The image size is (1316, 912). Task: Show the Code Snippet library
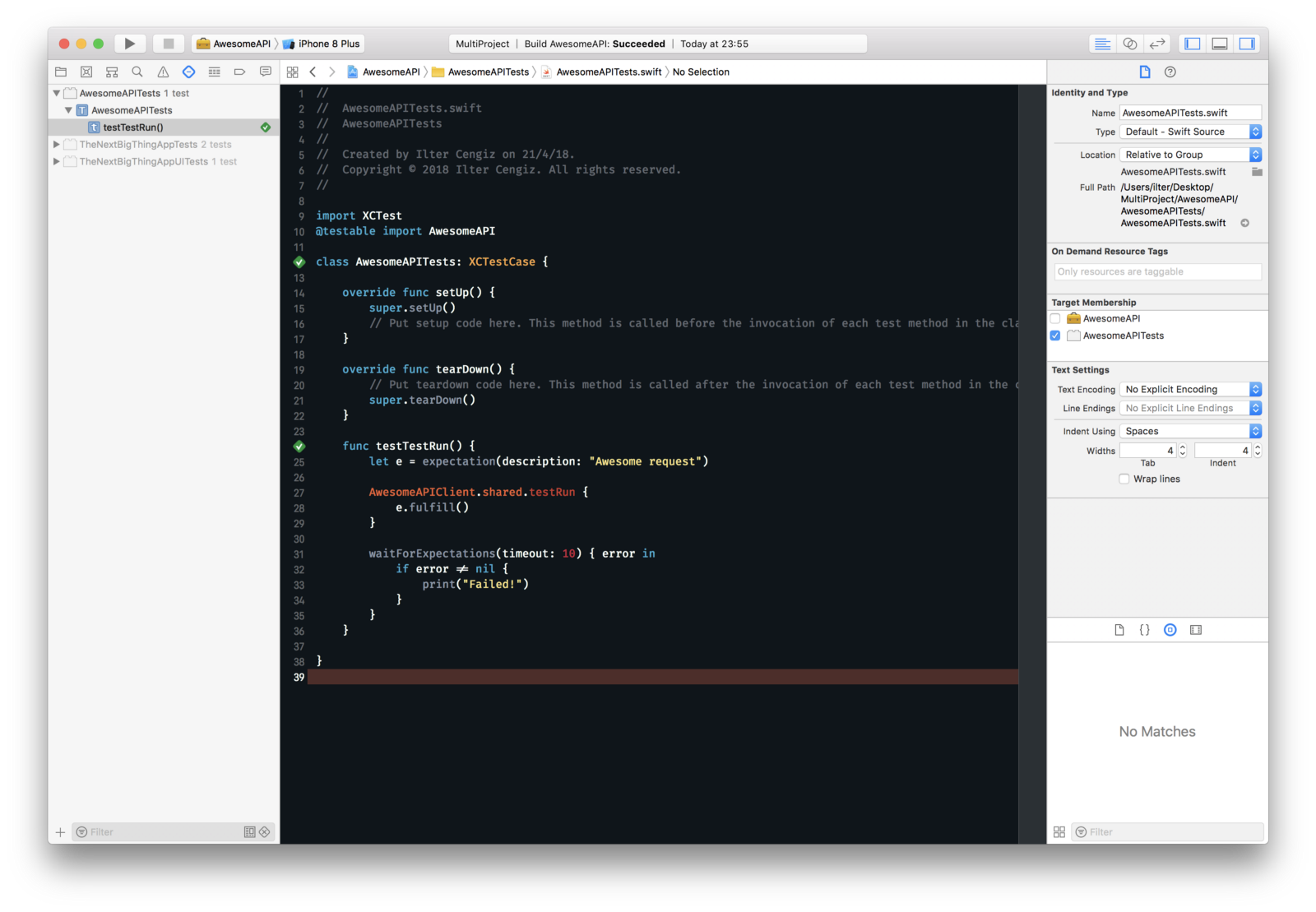(x=1145, y=630)
